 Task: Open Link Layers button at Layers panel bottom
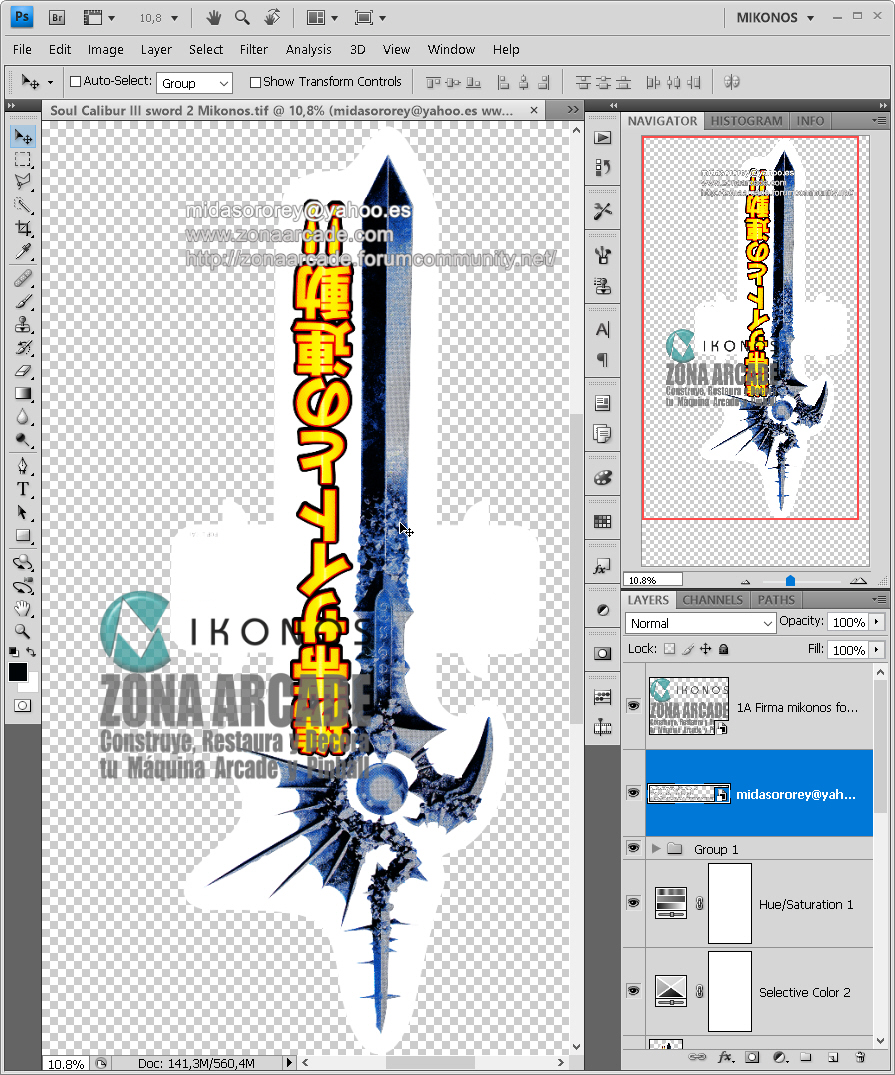(x=697, y=1057)
